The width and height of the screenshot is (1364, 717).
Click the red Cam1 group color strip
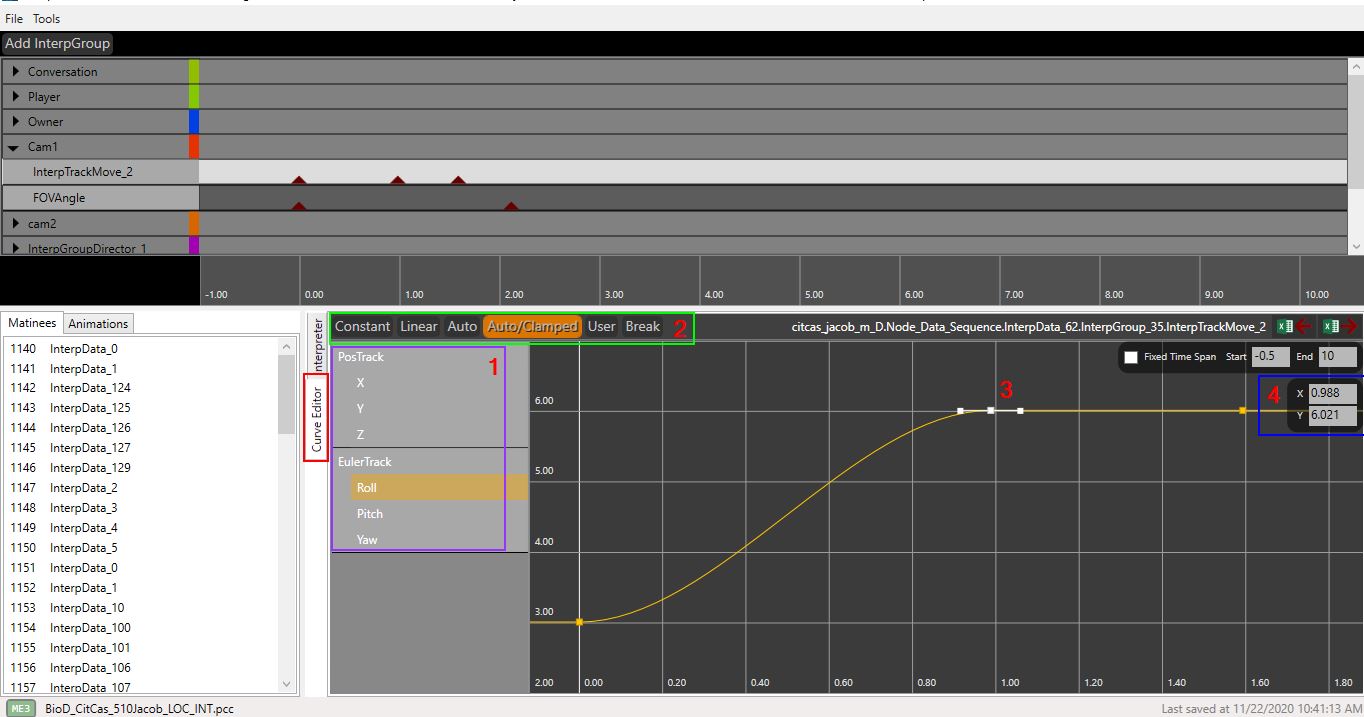point(194,147)
